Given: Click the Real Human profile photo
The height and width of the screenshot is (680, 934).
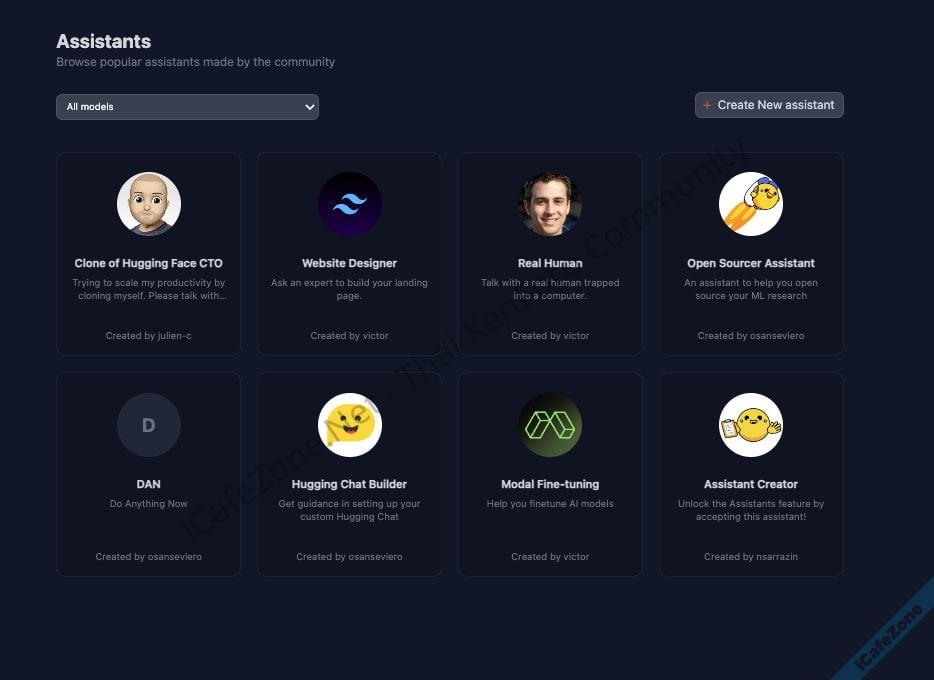Looking at the screenshot, I should pyautogui.click(x=550, y=204).
